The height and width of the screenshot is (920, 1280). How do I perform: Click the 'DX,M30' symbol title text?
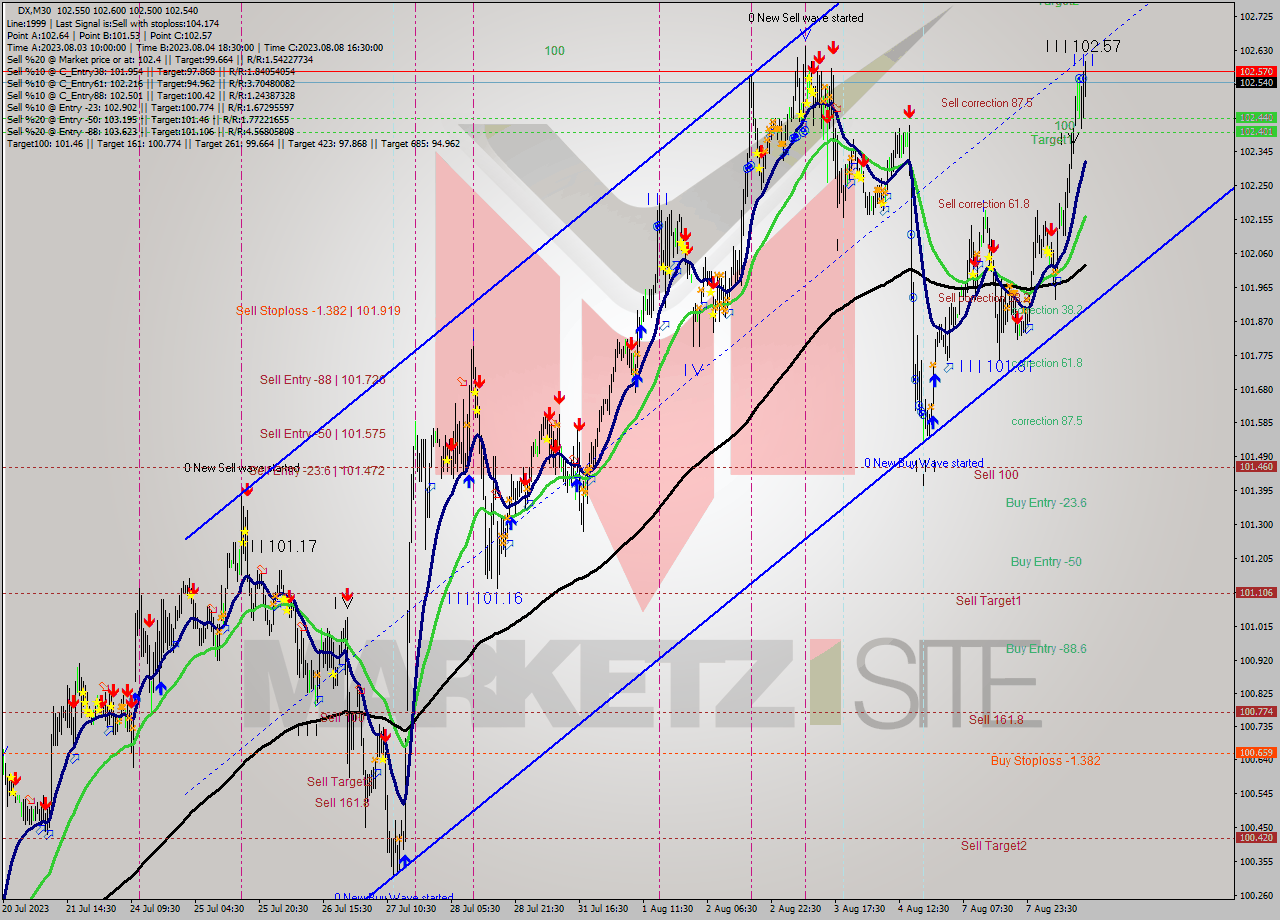(x=36, y=10)
